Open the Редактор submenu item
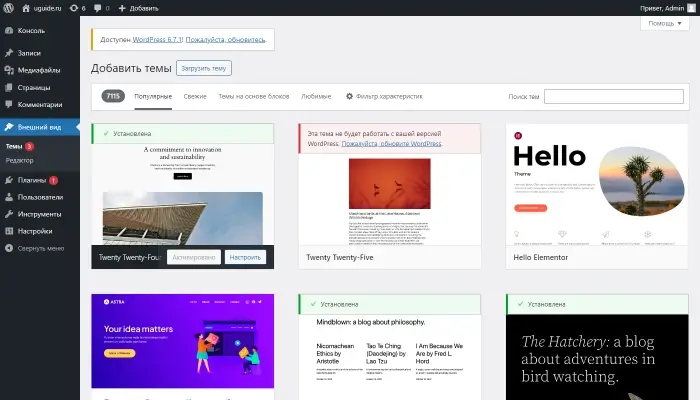The height and width of the screenshot is (400, 700). [x=20, y=160]
